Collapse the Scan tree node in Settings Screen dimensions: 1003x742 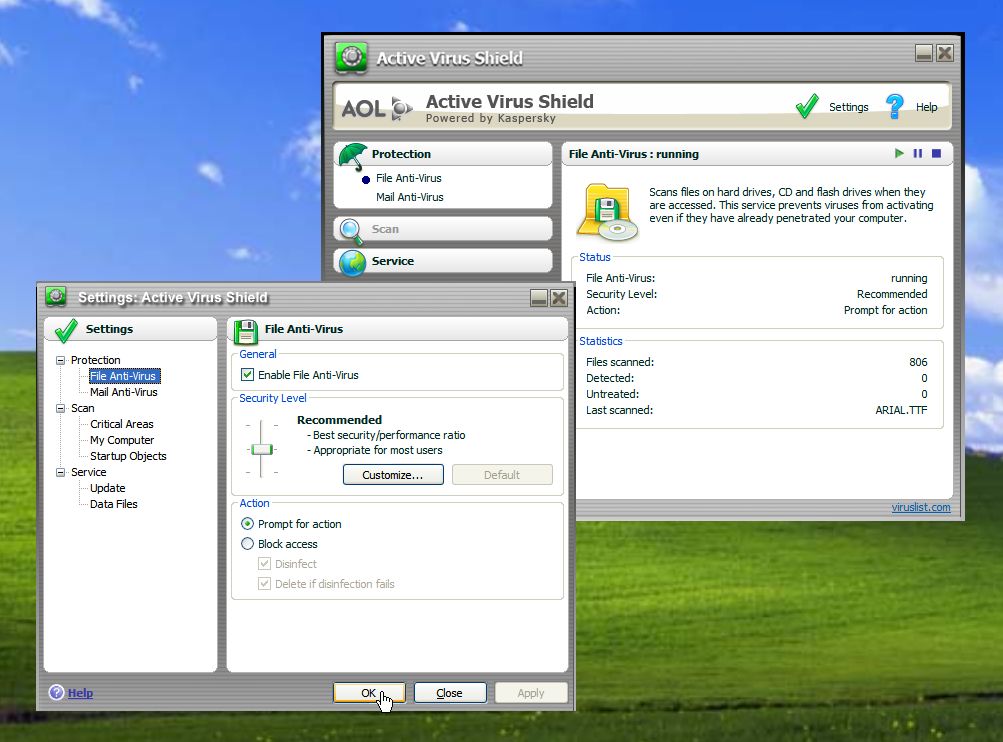tap(61, 408)
